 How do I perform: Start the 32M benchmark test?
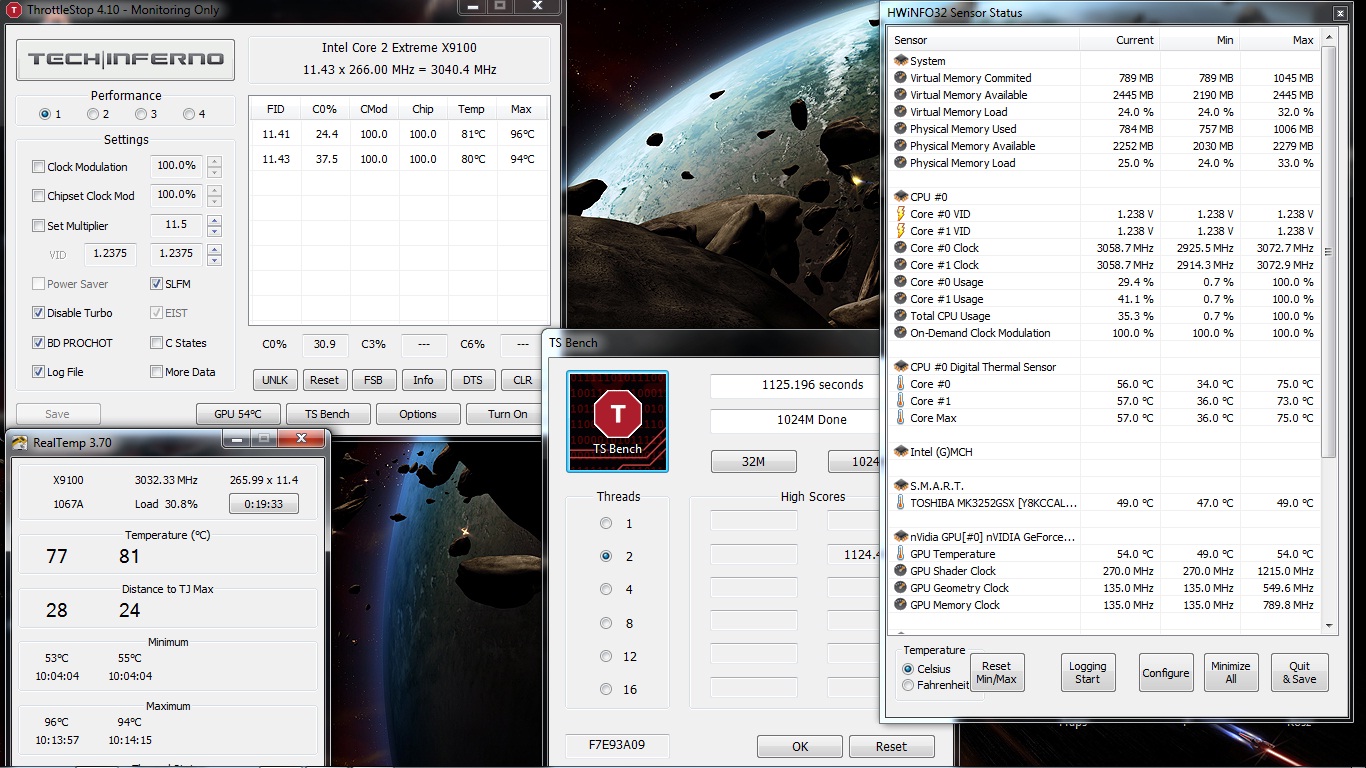(753, 461)
